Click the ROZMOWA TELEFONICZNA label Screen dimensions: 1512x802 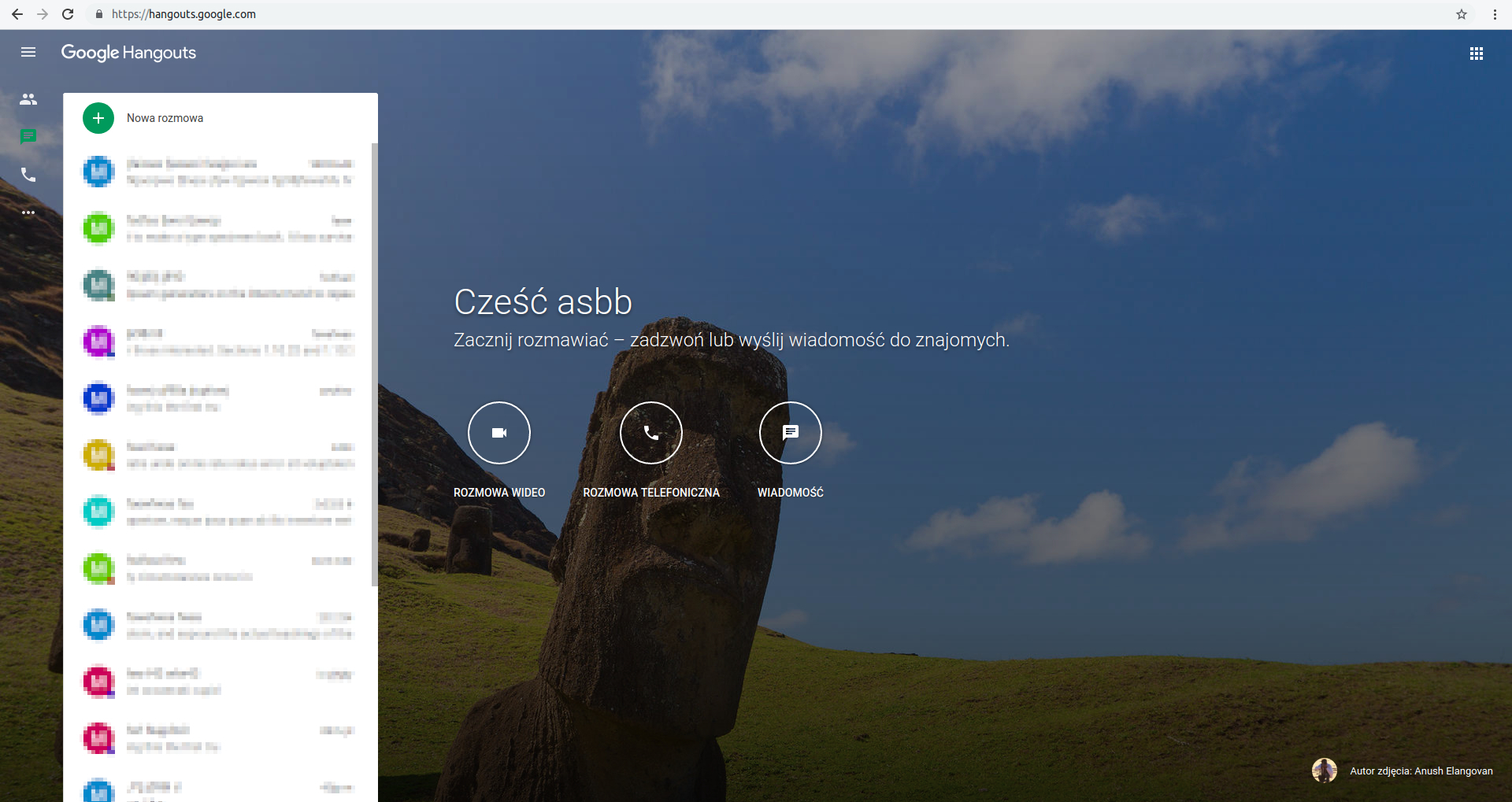[651, 493]
